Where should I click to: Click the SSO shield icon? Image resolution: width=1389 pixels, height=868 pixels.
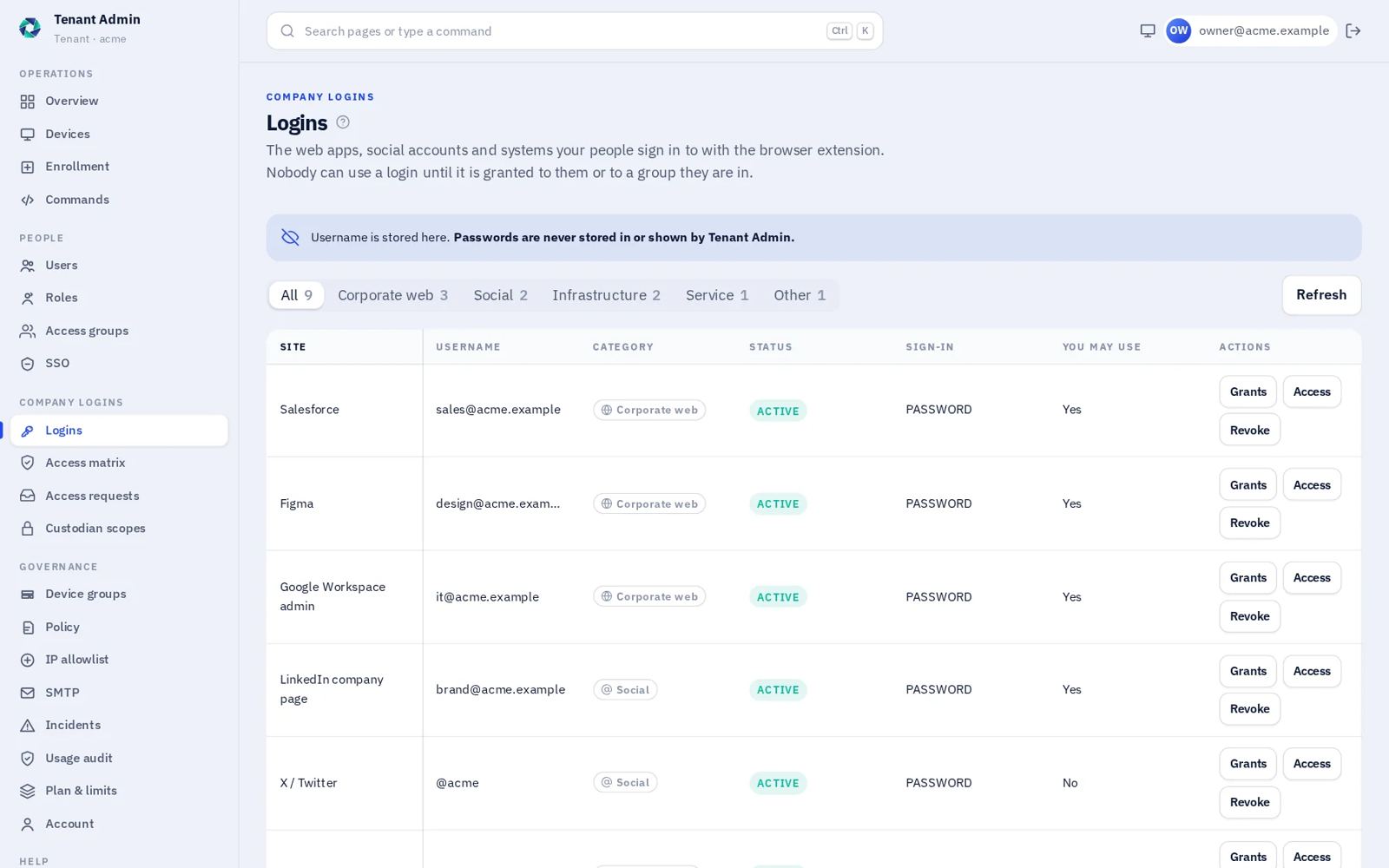pos(28,364)
